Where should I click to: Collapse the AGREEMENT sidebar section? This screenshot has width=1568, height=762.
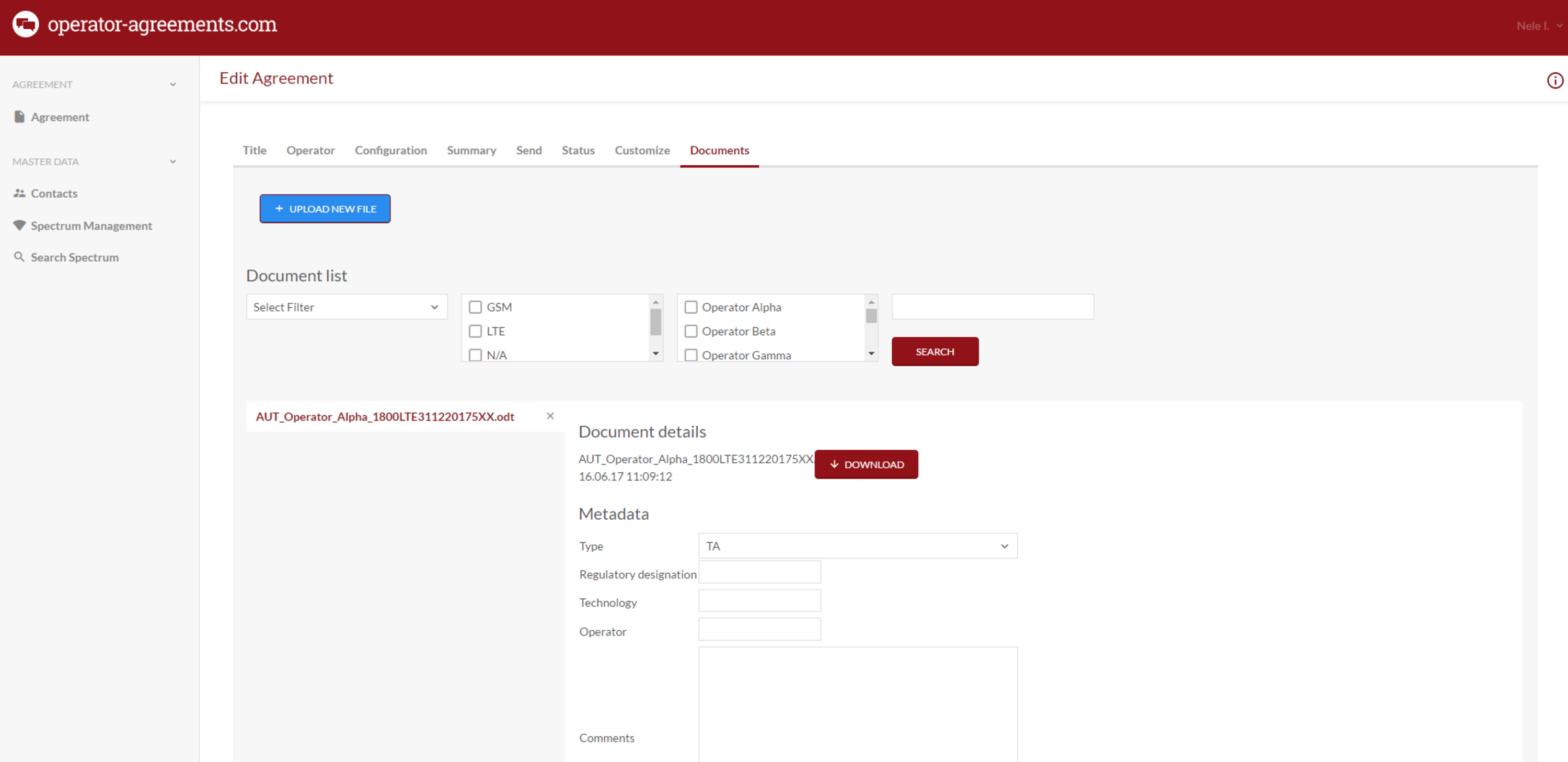173,85
